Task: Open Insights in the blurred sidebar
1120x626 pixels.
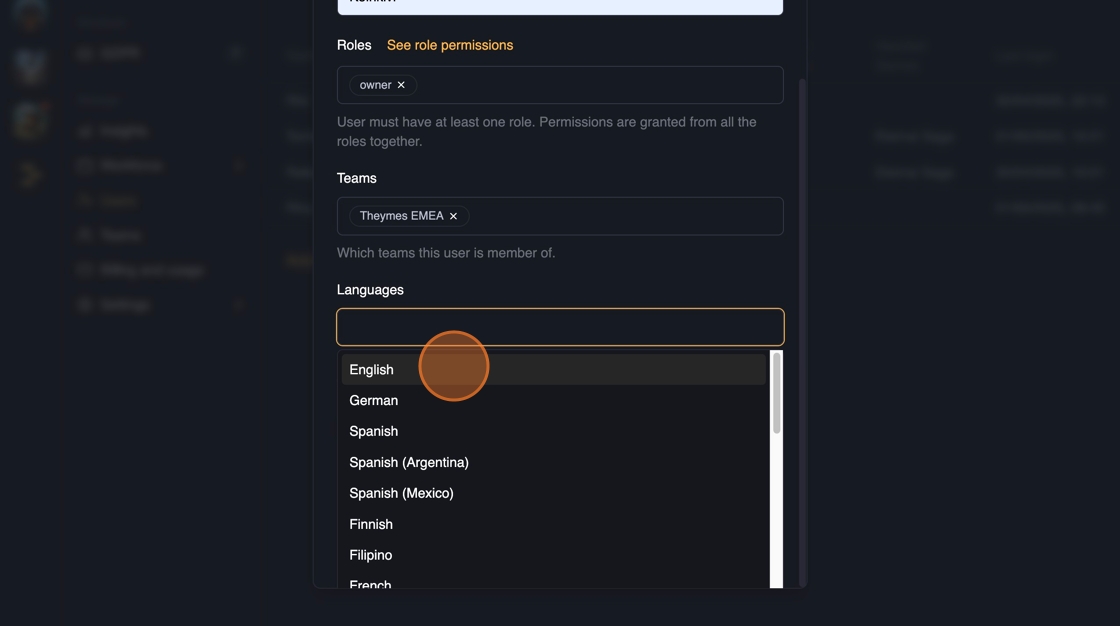Action: coord(124,131)
